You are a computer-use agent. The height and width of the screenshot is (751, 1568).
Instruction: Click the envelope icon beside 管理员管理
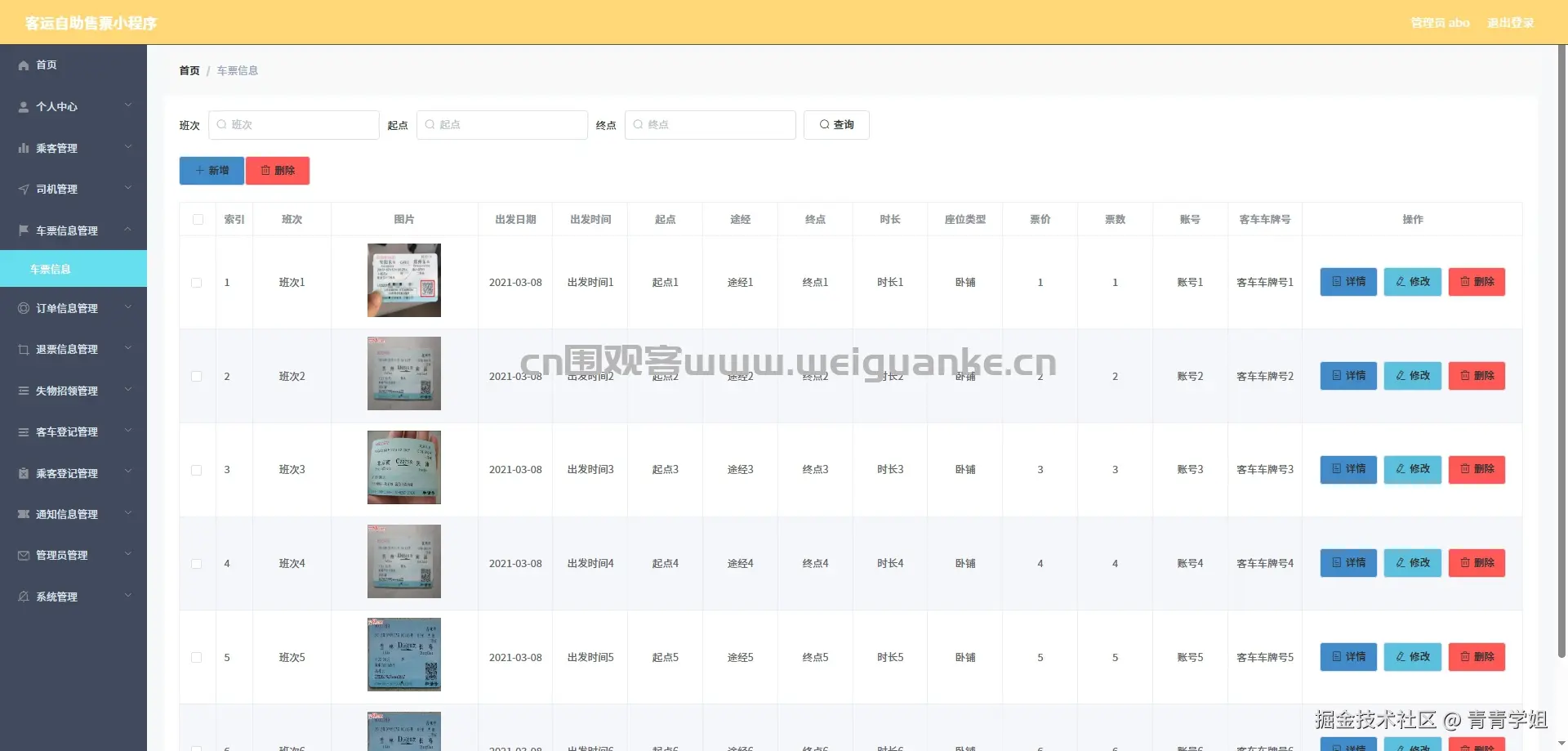point(24,556)
